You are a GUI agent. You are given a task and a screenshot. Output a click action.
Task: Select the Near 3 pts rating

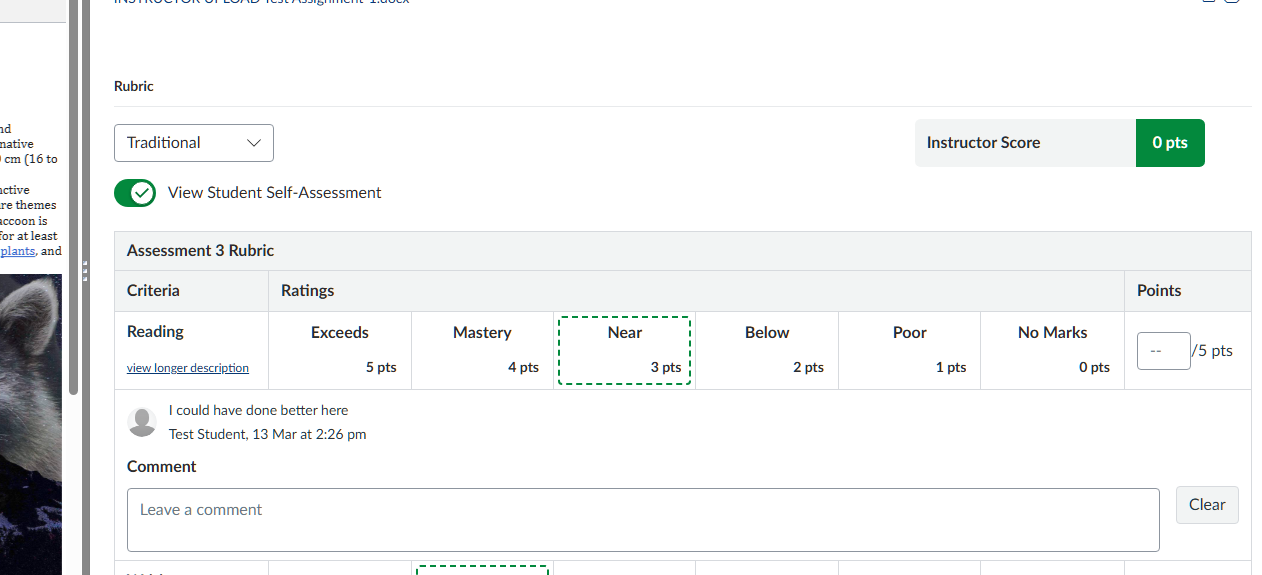pos(625,350)
